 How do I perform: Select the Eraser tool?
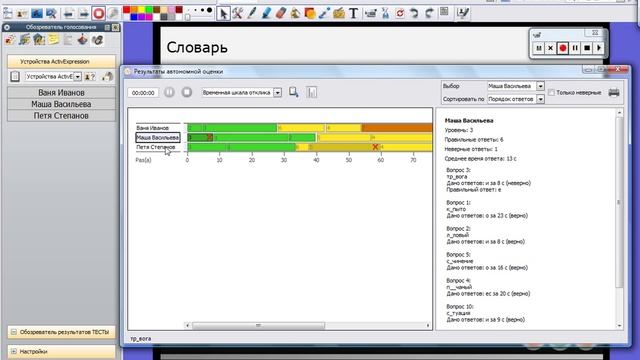(281, 13)
